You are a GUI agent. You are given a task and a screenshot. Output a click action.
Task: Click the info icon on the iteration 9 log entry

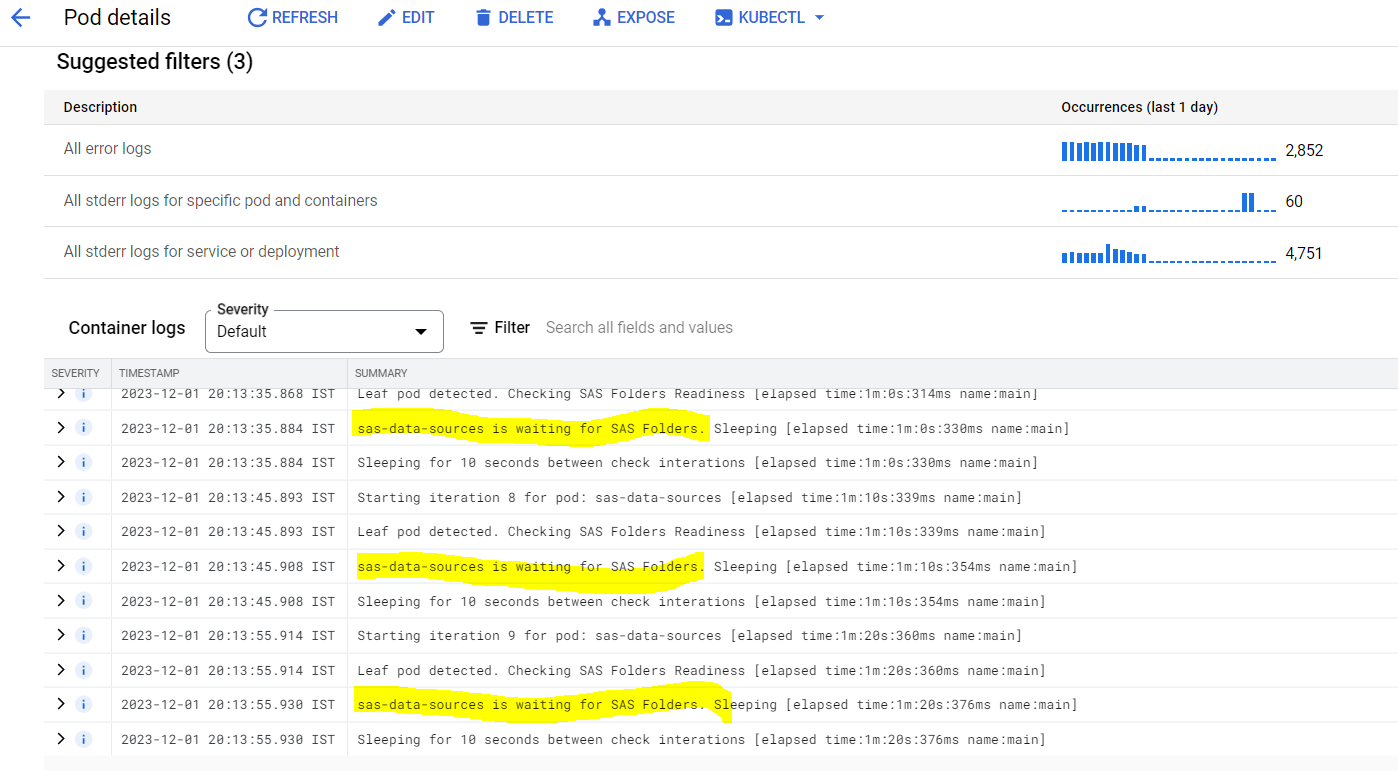(83, 635)
